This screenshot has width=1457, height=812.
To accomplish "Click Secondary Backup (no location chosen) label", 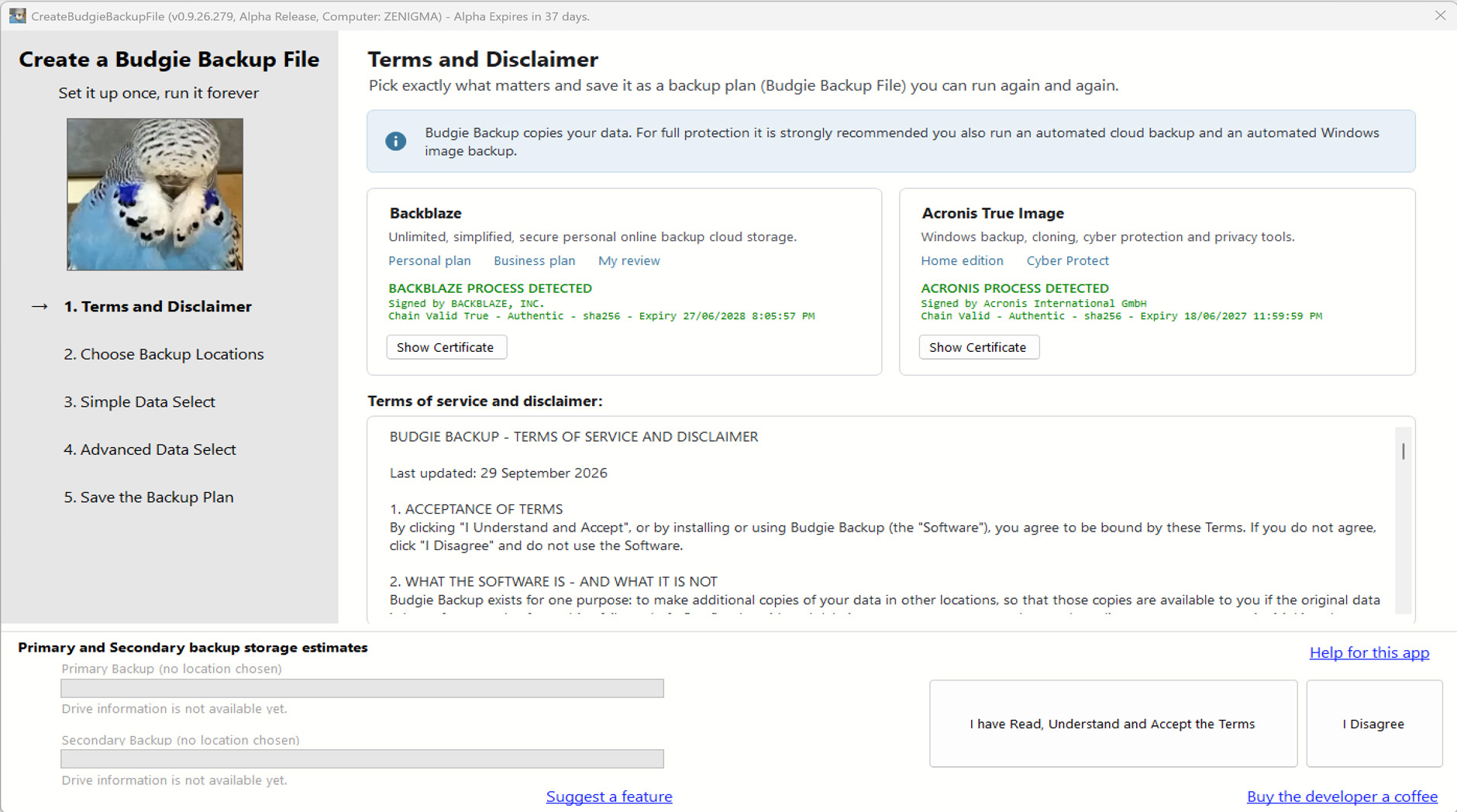I will coord(181,740).
